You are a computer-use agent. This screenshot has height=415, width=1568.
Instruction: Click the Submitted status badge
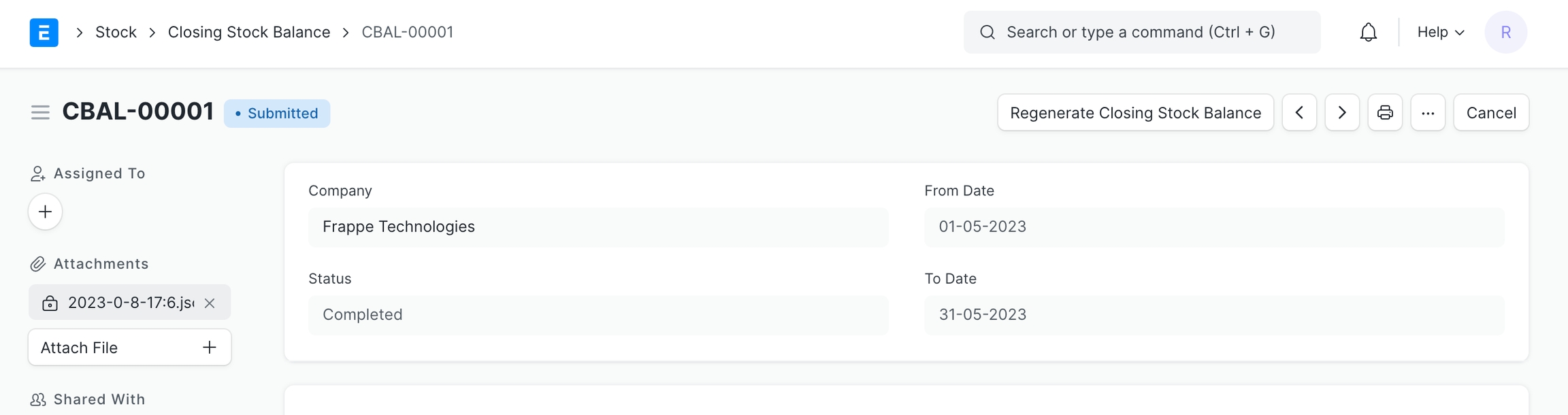277,114
